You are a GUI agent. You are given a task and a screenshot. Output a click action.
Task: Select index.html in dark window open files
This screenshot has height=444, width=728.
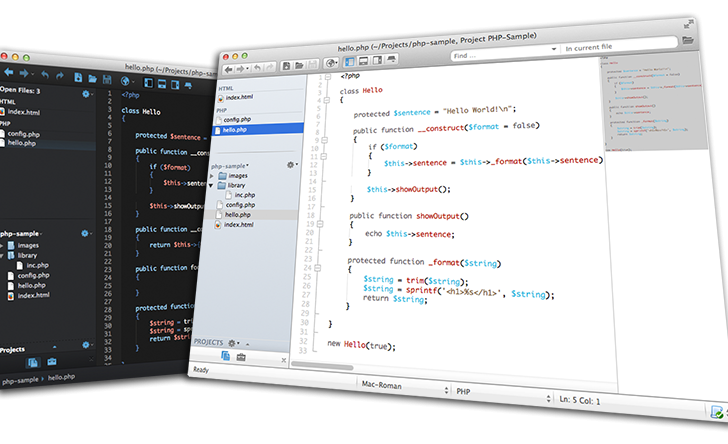(24, 113)
